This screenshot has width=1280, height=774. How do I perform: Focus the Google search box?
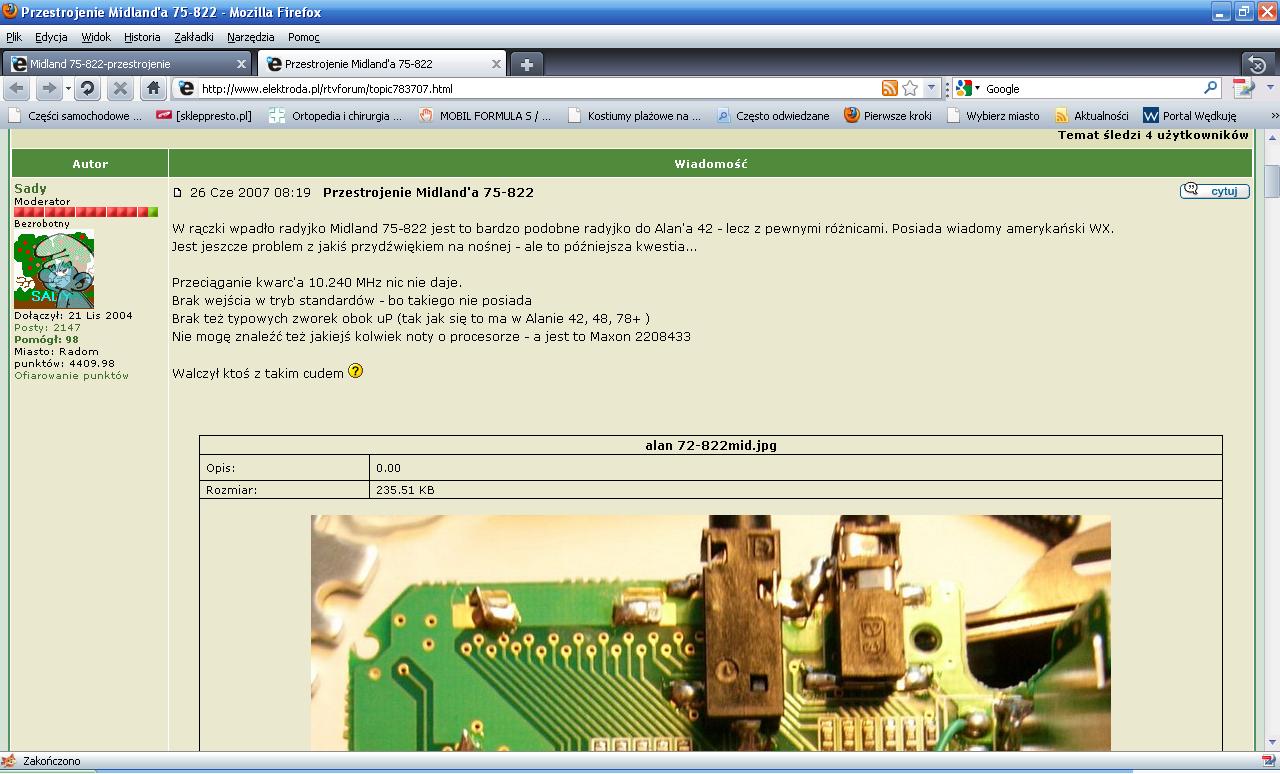1092,89
